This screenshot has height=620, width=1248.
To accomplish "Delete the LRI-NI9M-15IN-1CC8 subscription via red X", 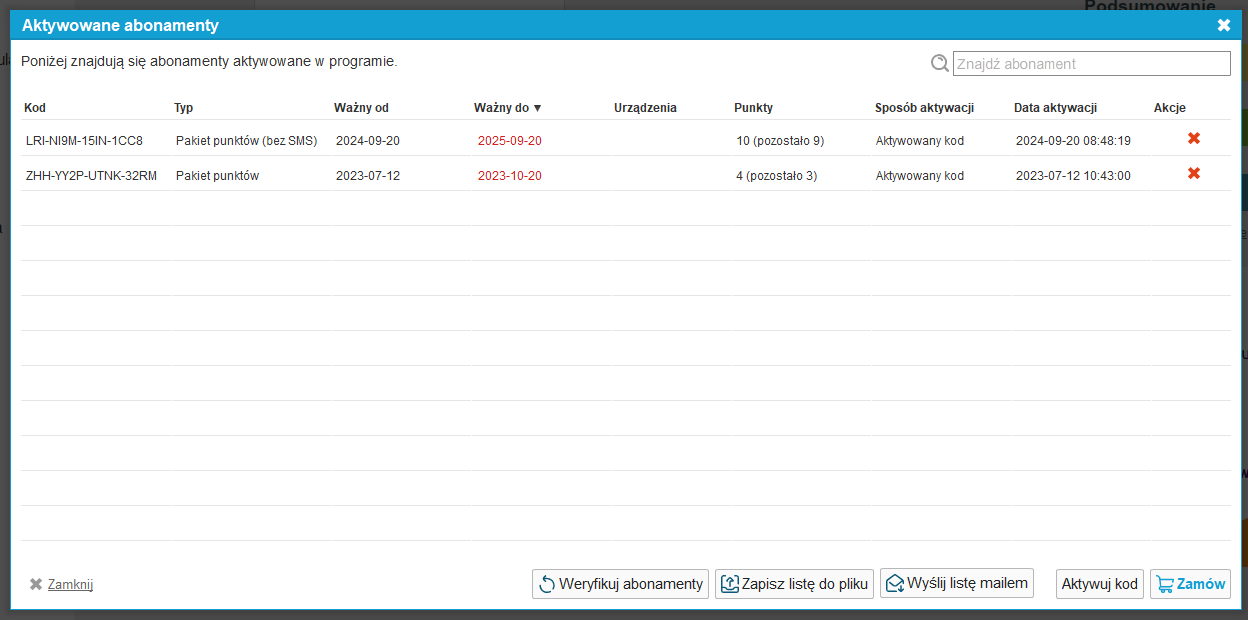I will pos(1193,139).
